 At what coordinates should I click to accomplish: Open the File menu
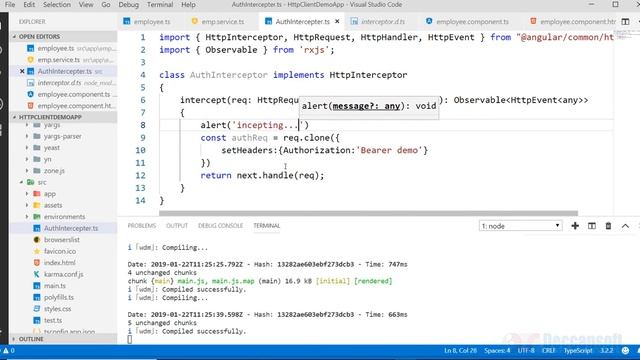[10, 4]
